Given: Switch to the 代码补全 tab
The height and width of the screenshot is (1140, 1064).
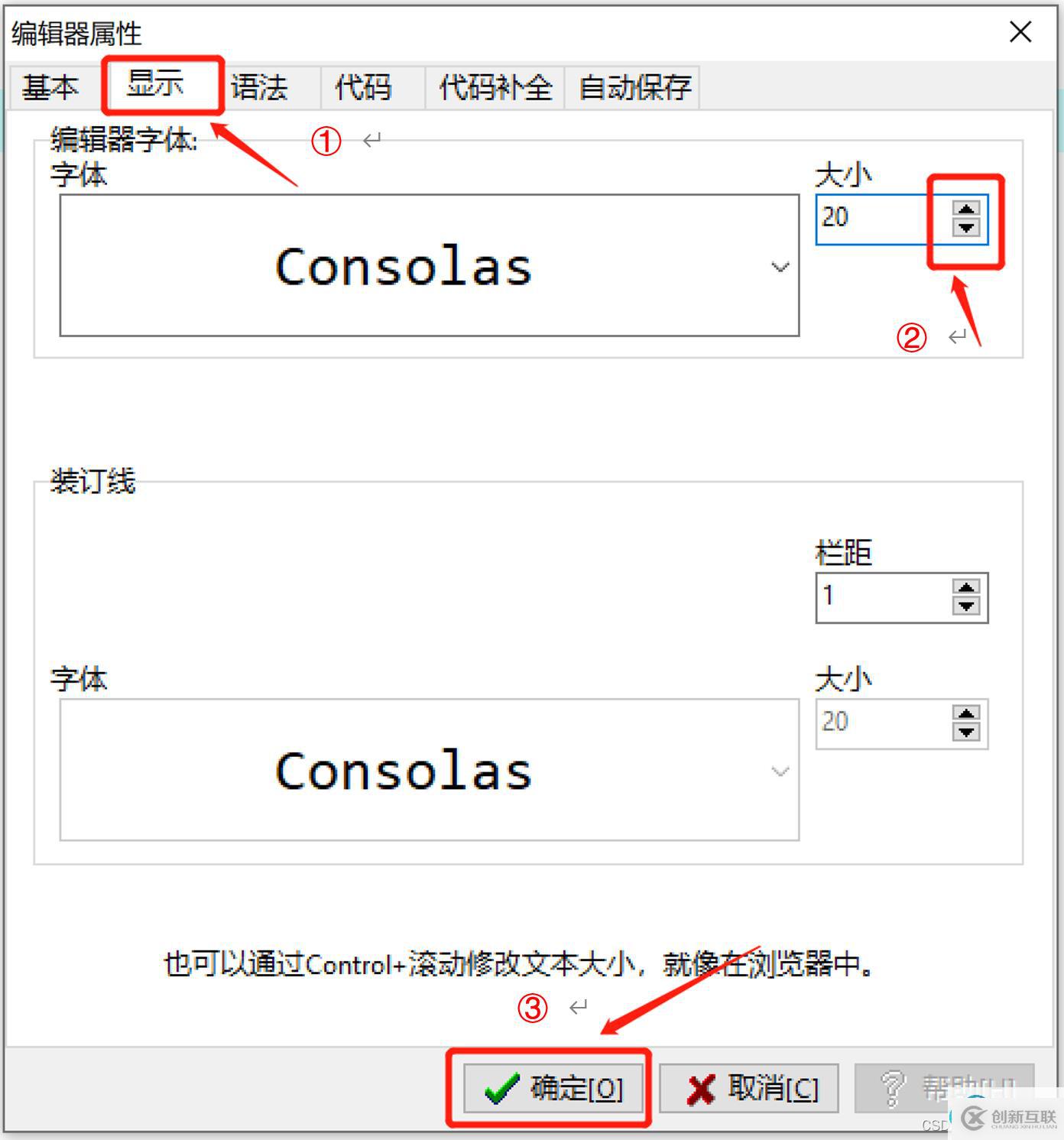Looking at the screenshot, I should coord(495,87).
